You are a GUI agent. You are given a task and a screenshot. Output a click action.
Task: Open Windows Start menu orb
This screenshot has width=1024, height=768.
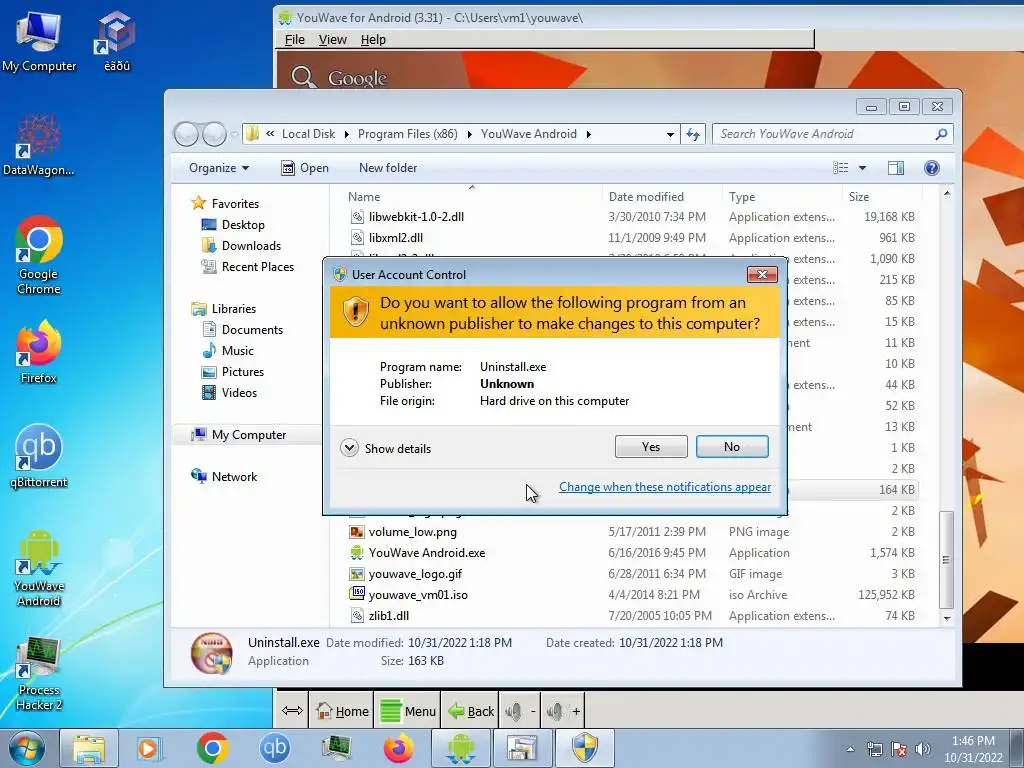click(x=27, y=748)
